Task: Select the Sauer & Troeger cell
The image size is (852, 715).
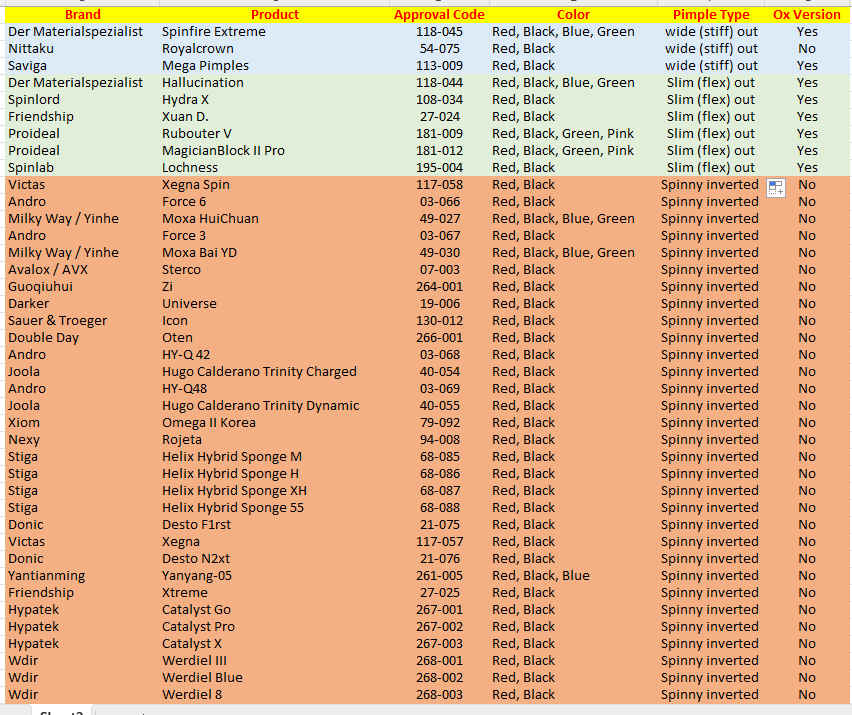Action: tap(82, 321)
